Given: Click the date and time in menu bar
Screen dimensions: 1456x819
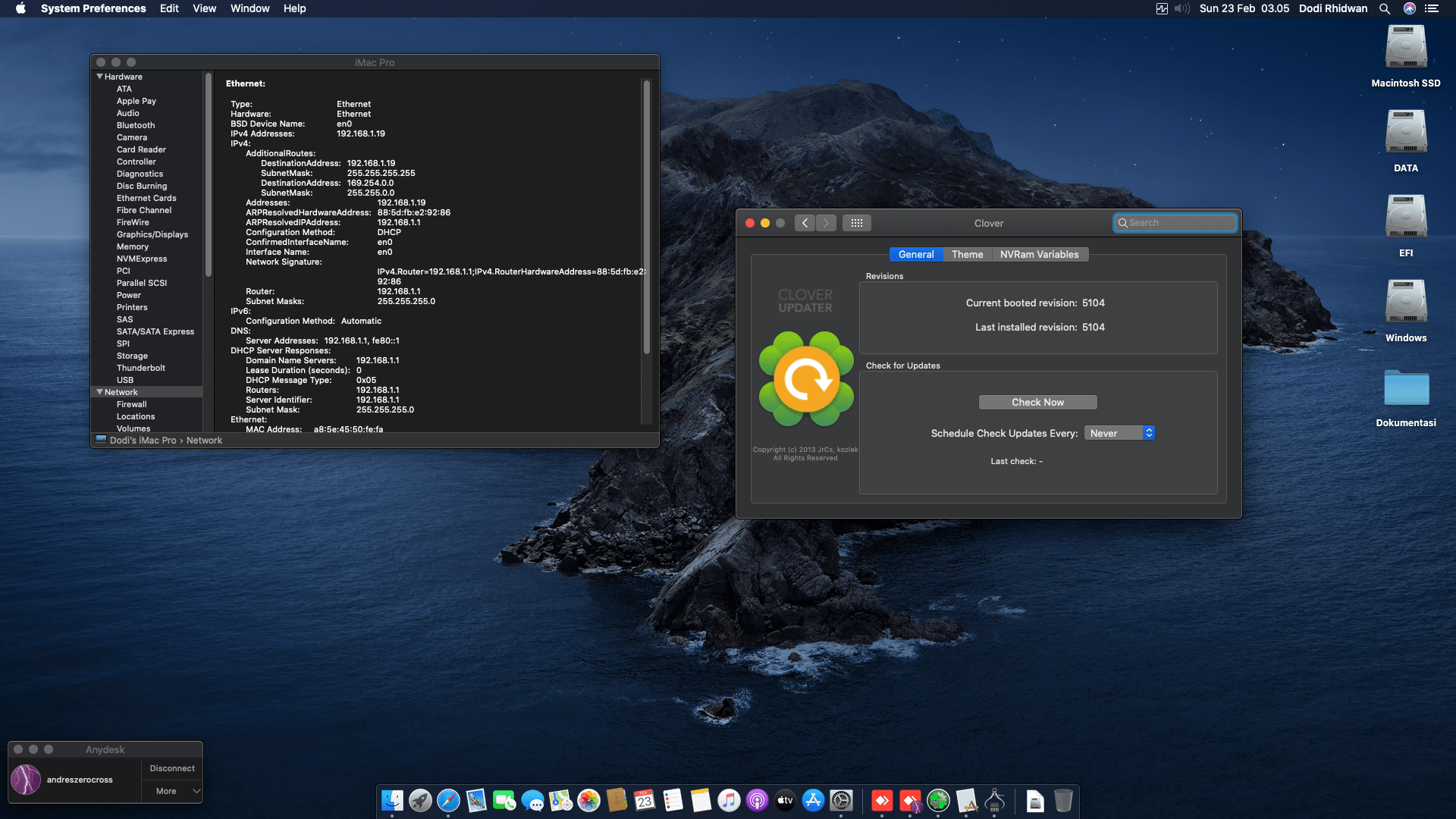Looking at the screenshot, I should (x=1244, y=8).
